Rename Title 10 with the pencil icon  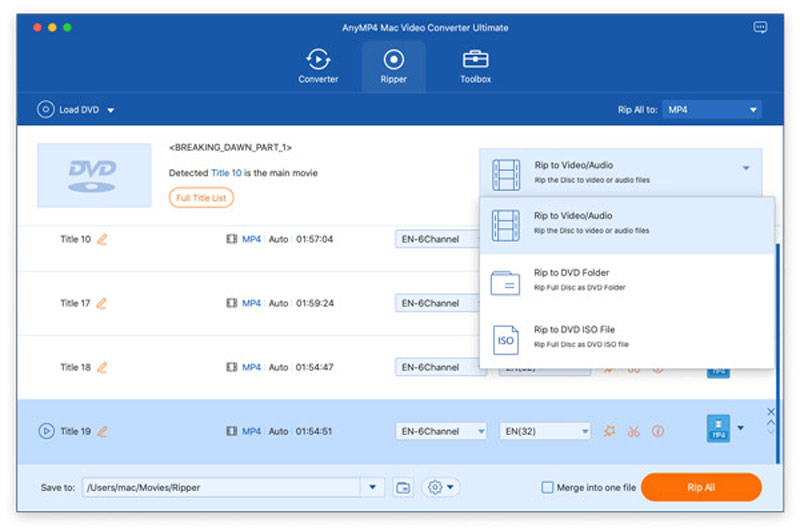pos(102,239)
